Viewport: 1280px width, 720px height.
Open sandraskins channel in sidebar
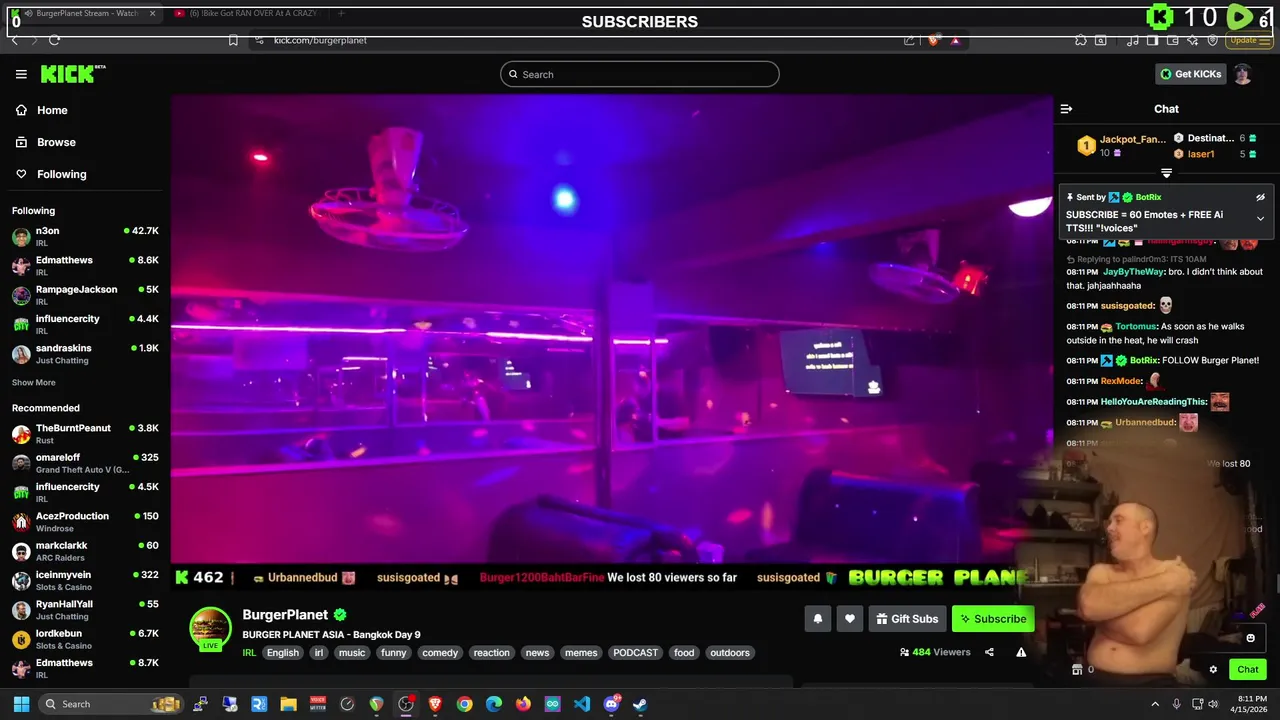click(x=85, y=354)
